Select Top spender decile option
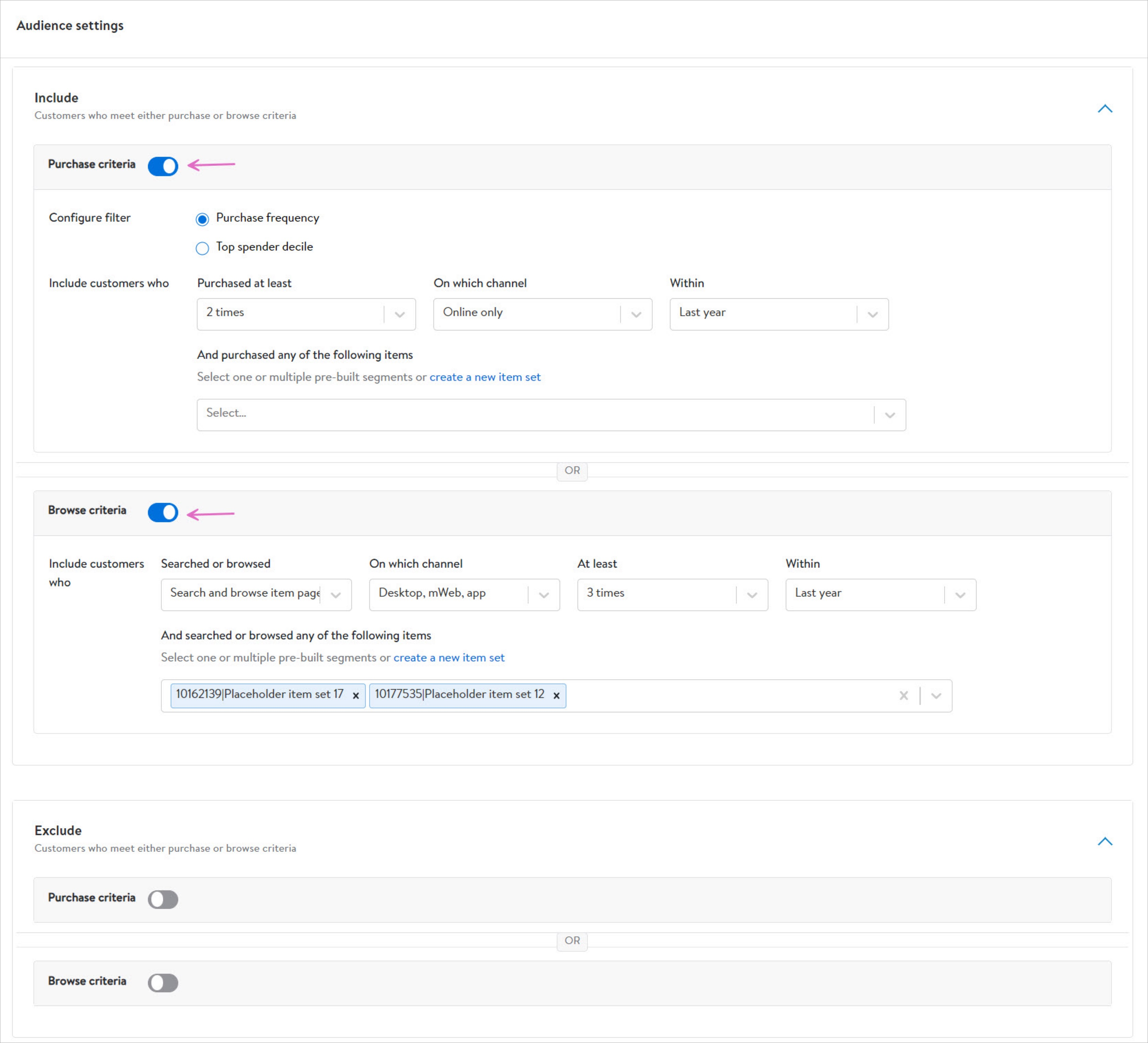Viewport: 1148px width, 1043px height. coord(202,248)
